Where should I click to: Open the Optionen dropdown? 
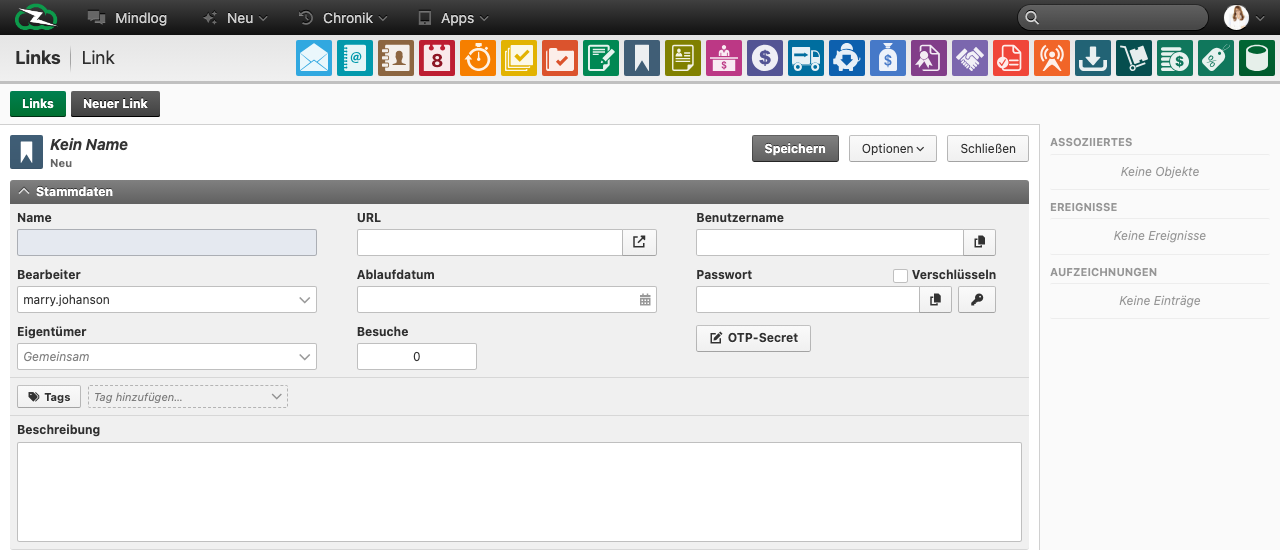[x=893, y=148]
